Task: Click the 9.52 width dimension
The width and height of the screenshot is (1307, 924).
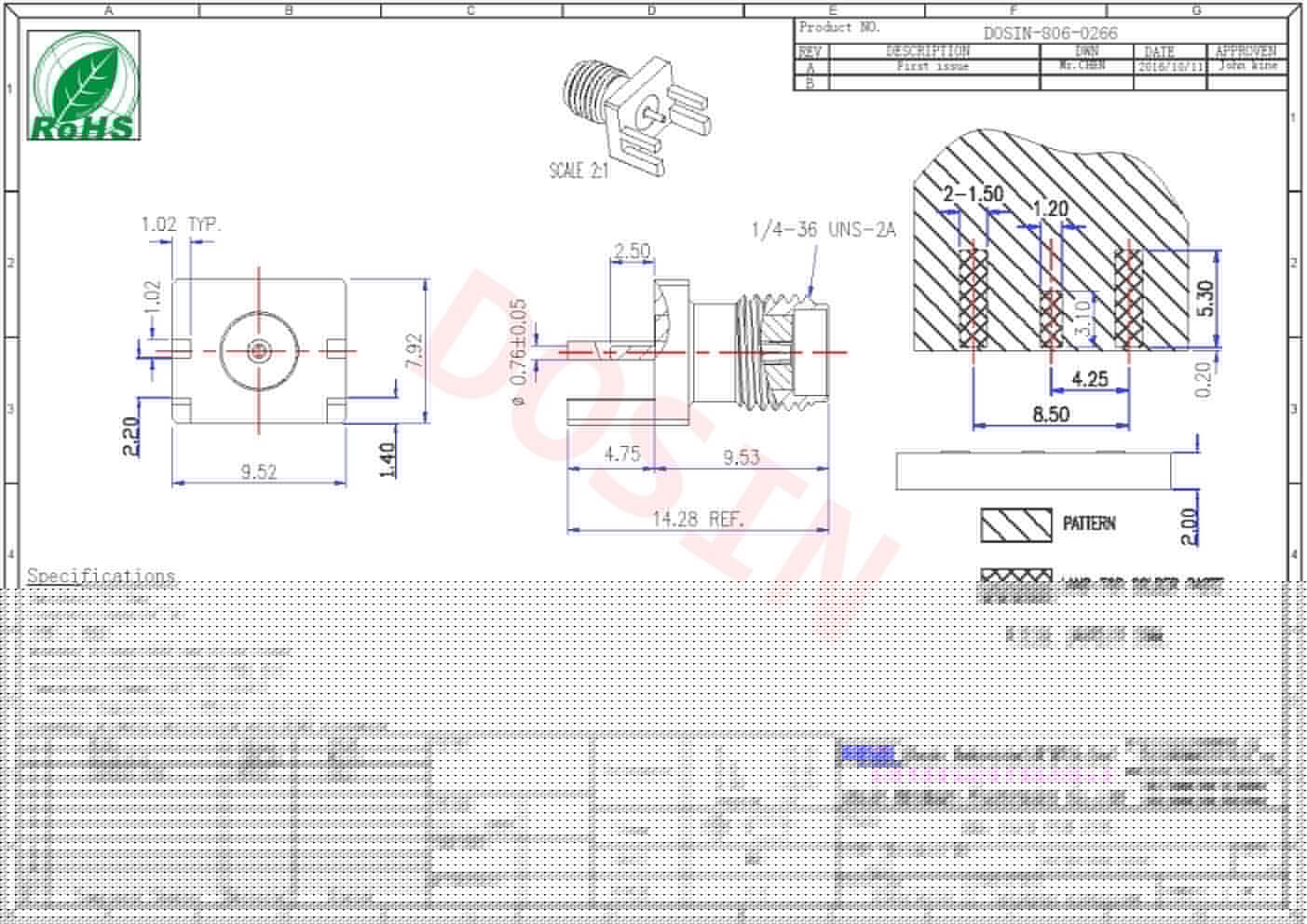Action: pos(258,472)
